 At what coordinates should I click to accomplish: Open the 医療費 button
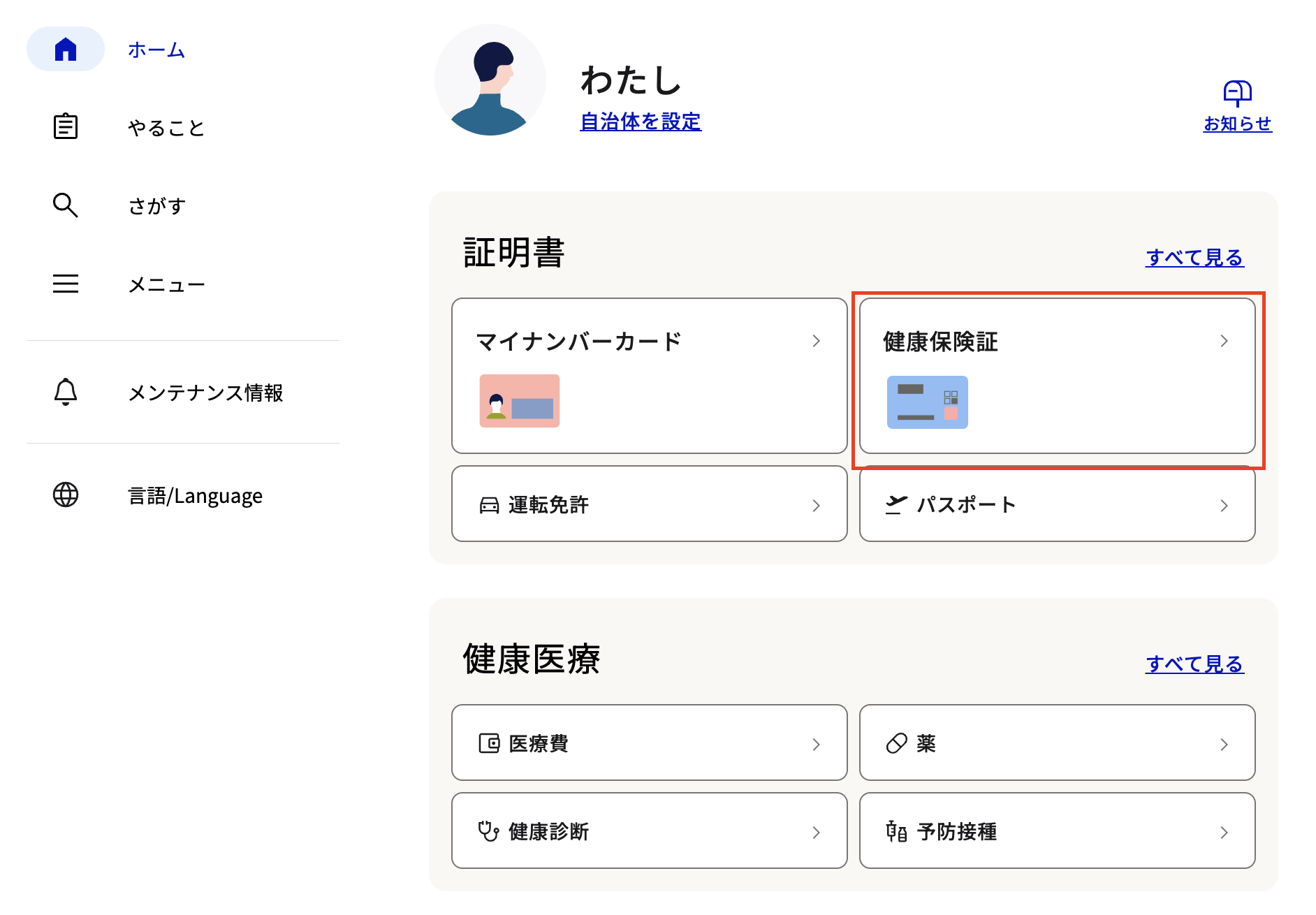pos(650,742)
